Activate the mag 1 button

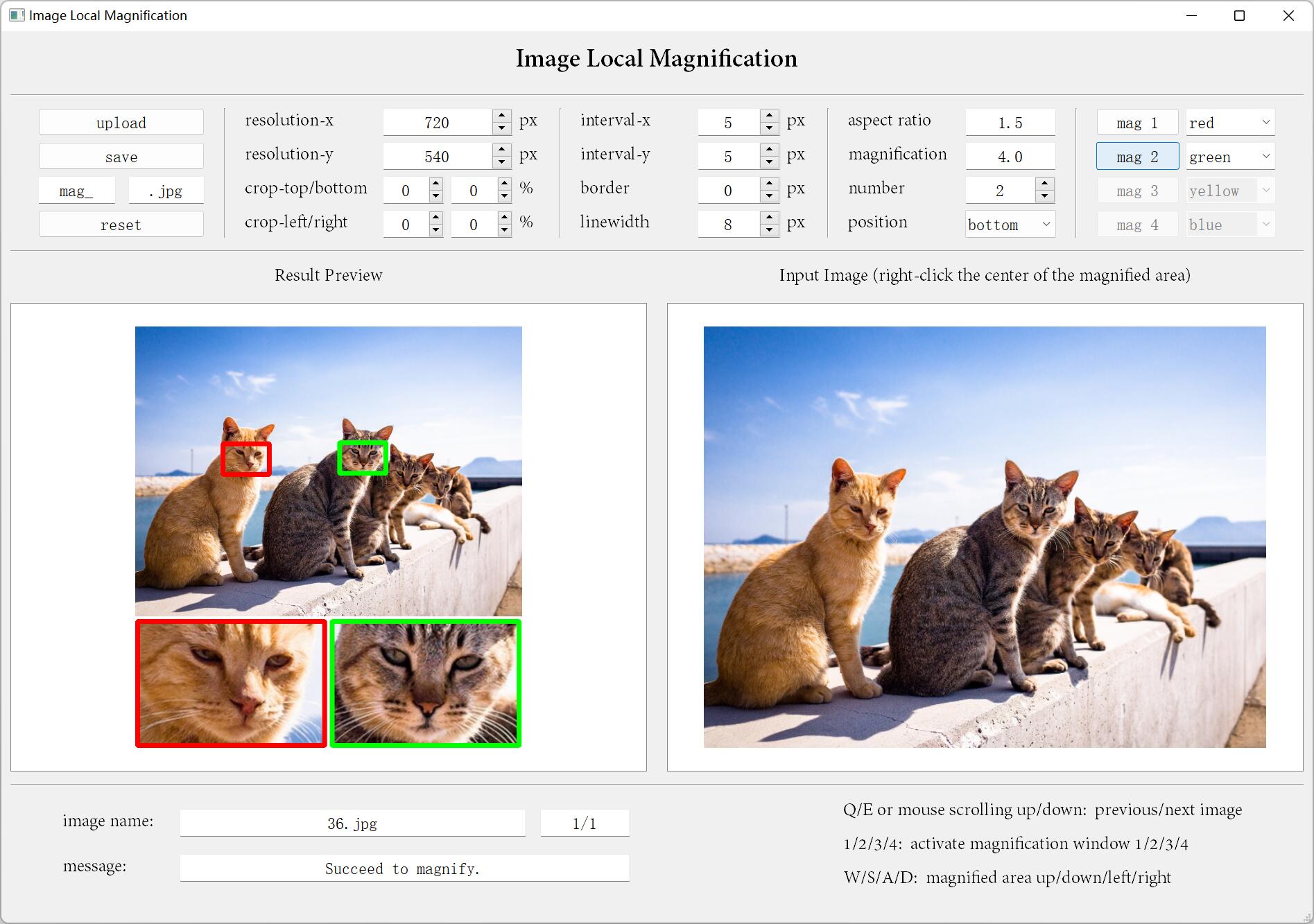[1137, 123]
